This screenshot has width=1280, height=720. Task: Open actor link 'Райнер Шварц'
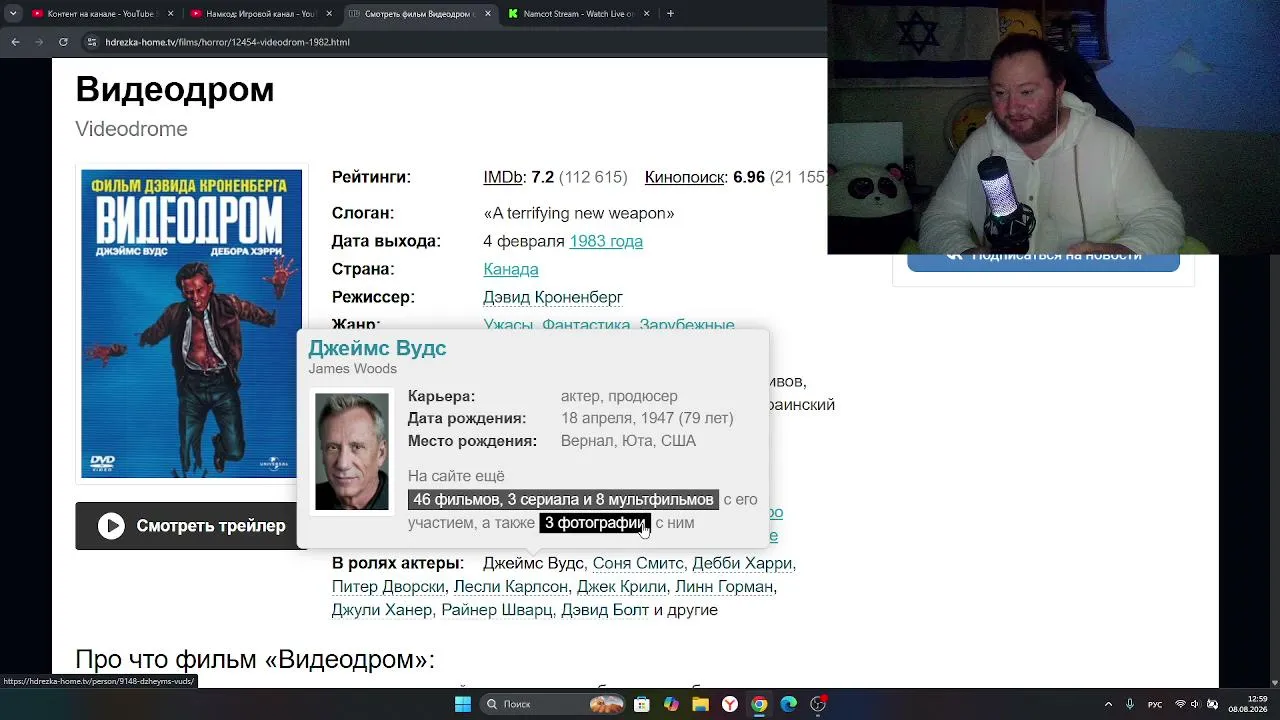(x=497, y=610)
